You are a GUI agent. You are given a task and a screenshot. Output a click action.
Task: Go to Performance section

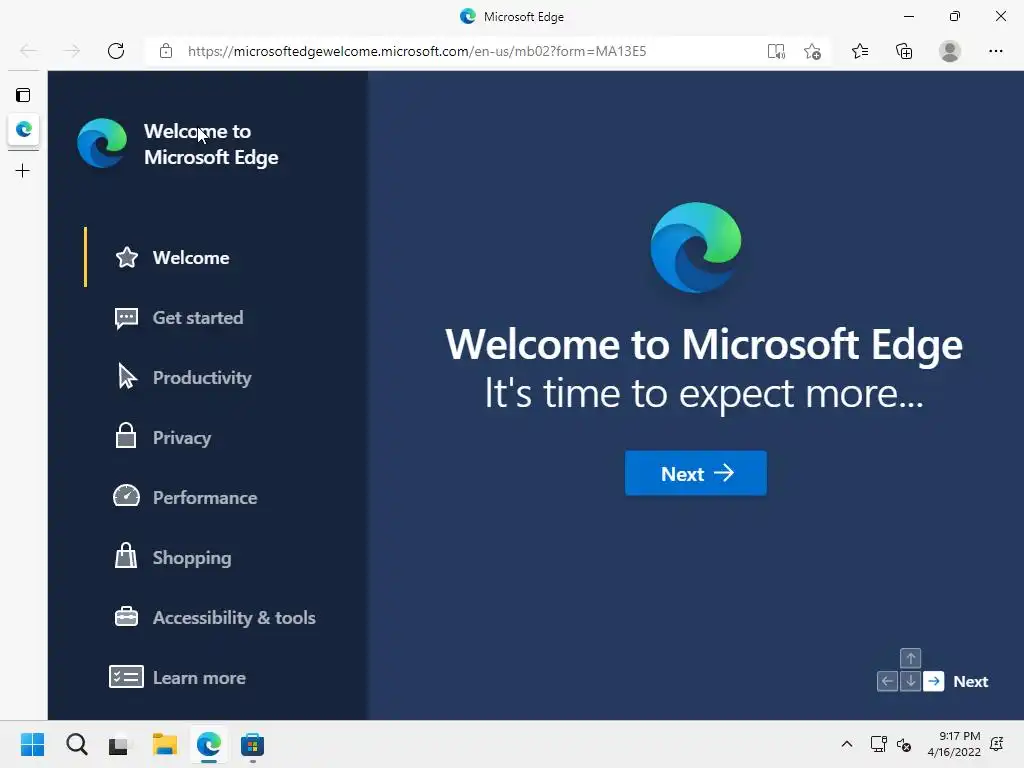[x=205, y=498]
